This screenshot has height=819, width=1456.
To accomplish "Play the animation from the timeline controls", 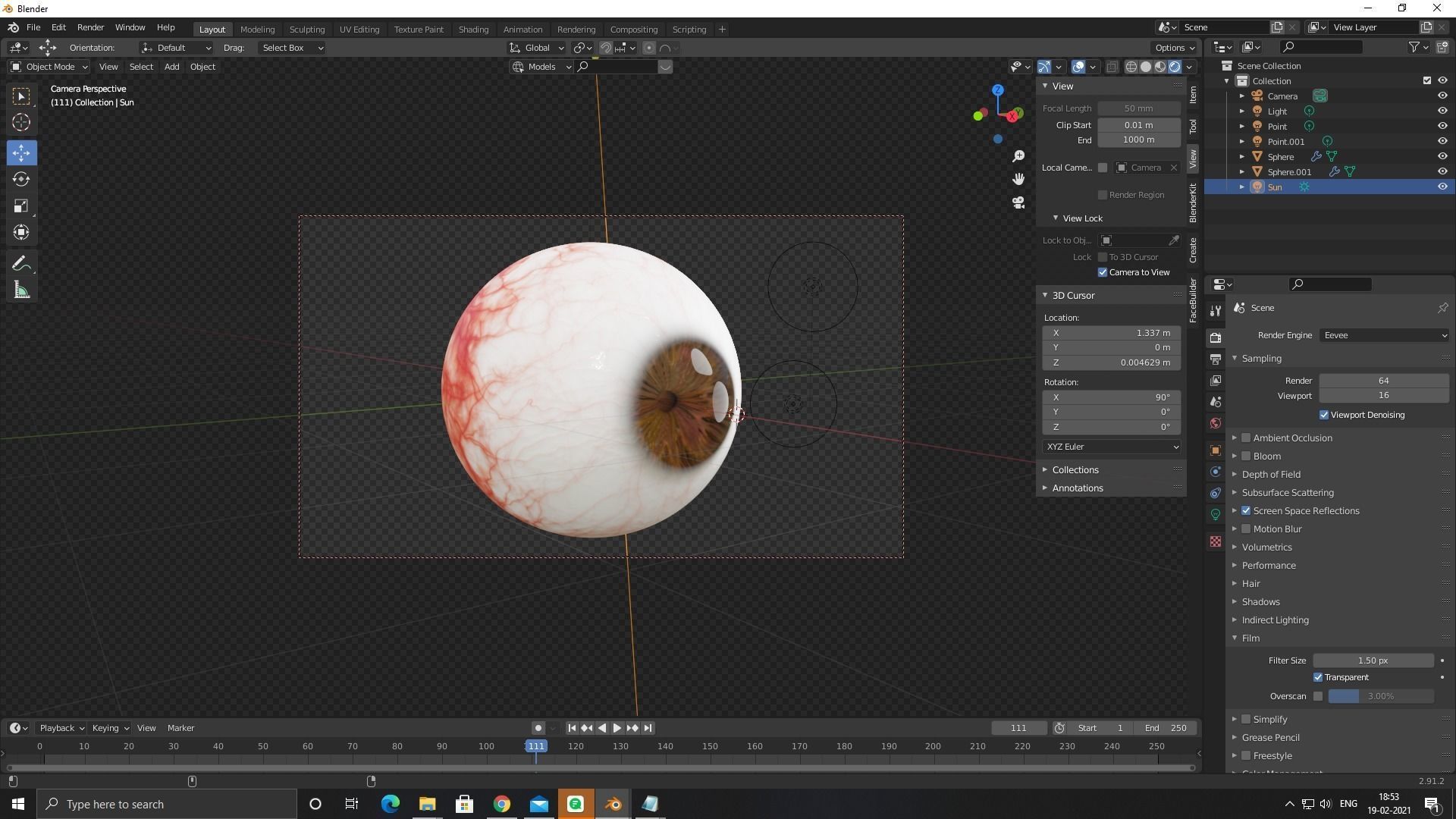I will 617,727.
